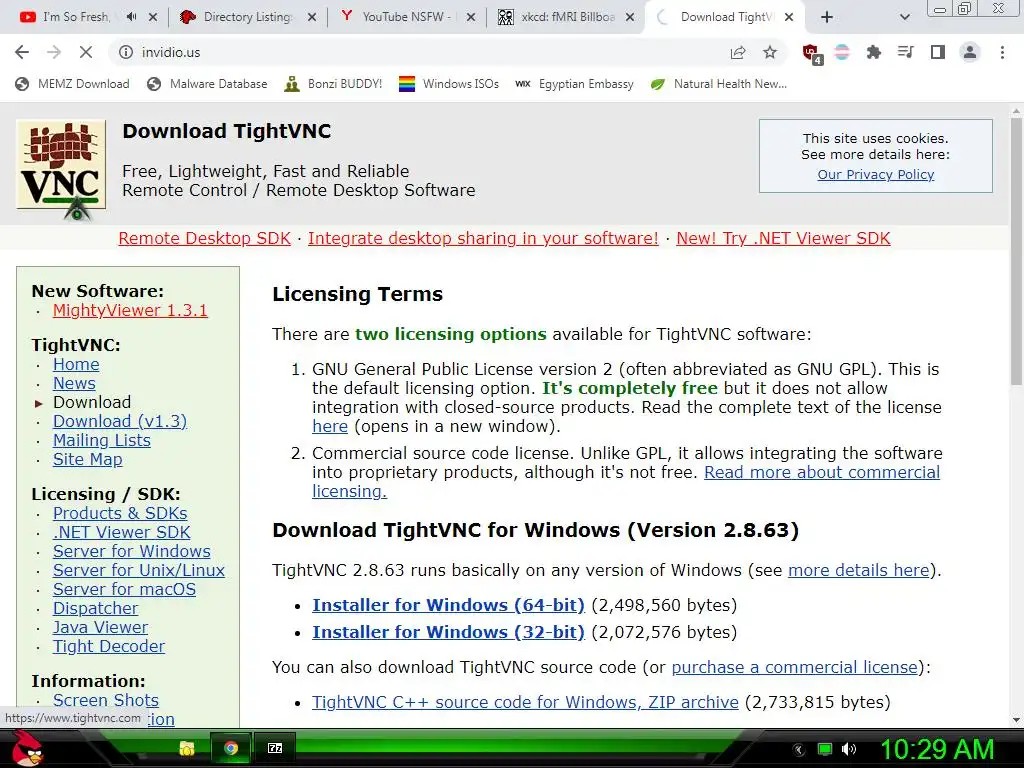
Task: Close the I'm So Fresh tab
Action: click(153, 18)
